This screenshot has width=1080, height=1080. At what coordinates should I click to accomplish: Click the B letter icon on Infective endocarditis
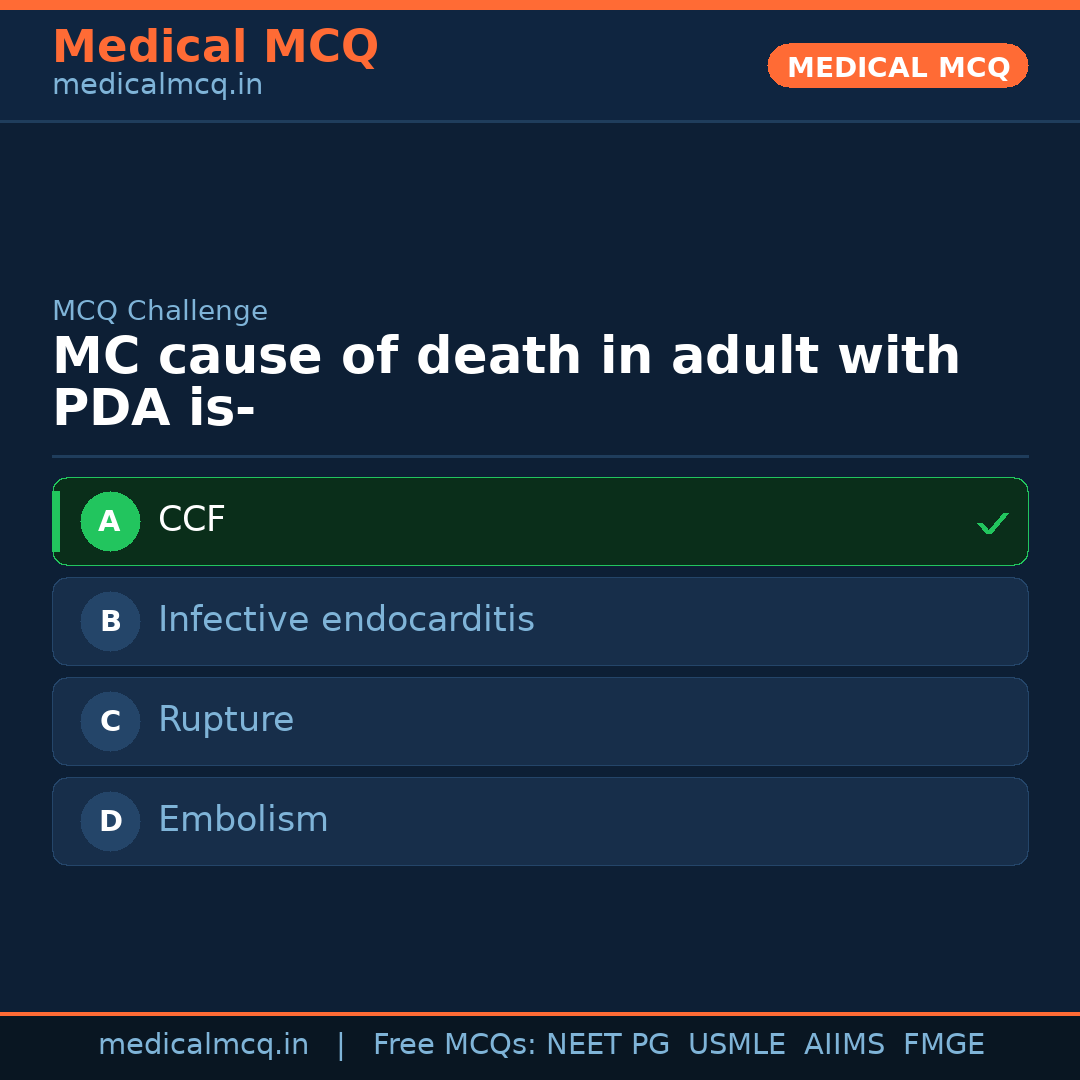pos(110,621)
